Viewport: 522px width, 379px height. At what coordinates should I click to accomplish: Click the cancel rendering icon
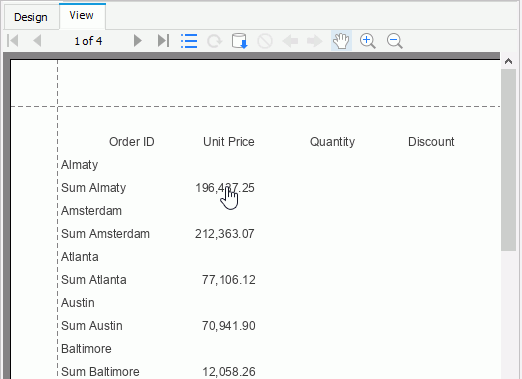click(265, 41)
